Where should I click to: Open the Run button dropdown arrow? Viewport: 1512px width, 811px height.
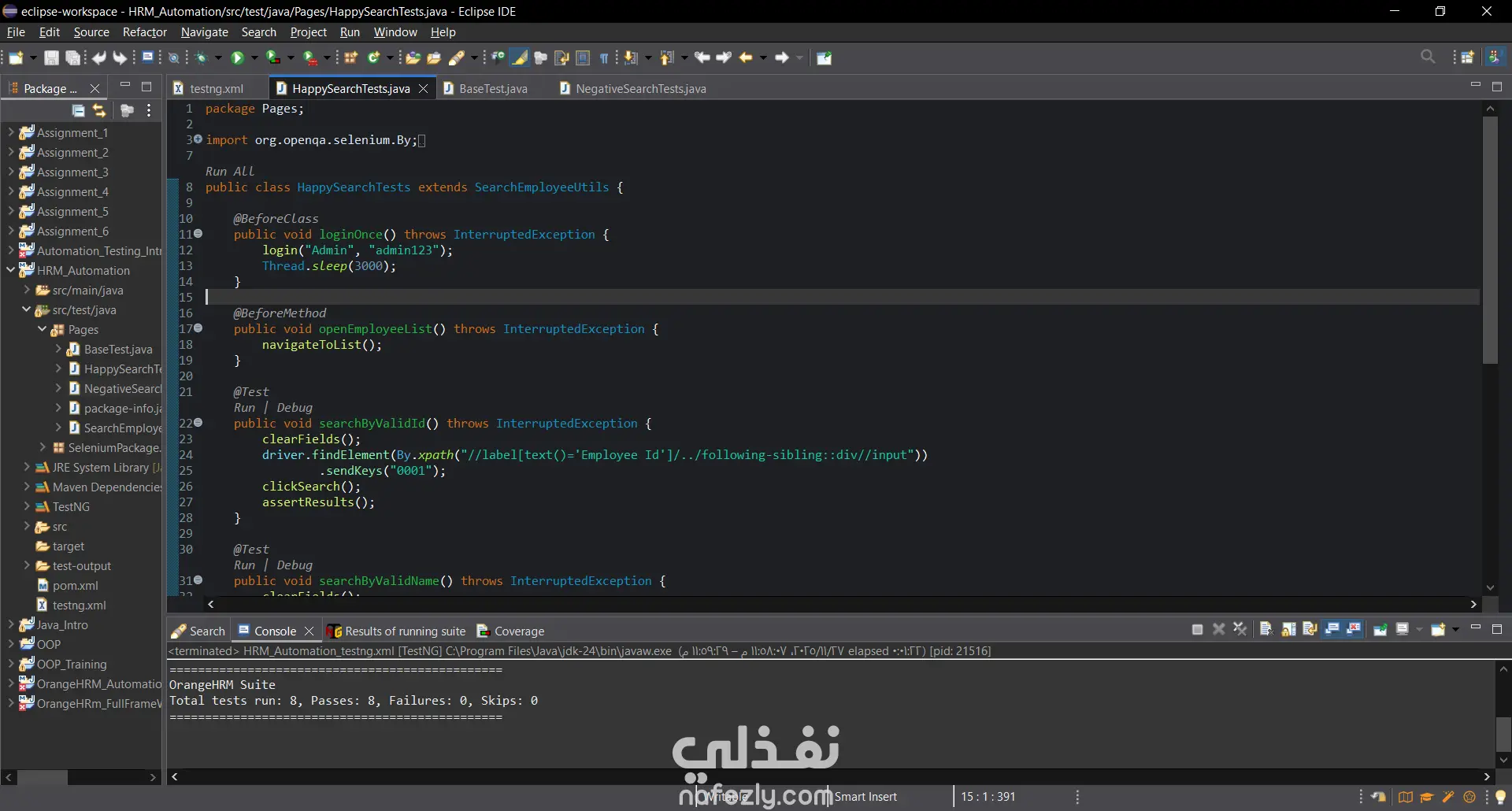pos(254,57)
